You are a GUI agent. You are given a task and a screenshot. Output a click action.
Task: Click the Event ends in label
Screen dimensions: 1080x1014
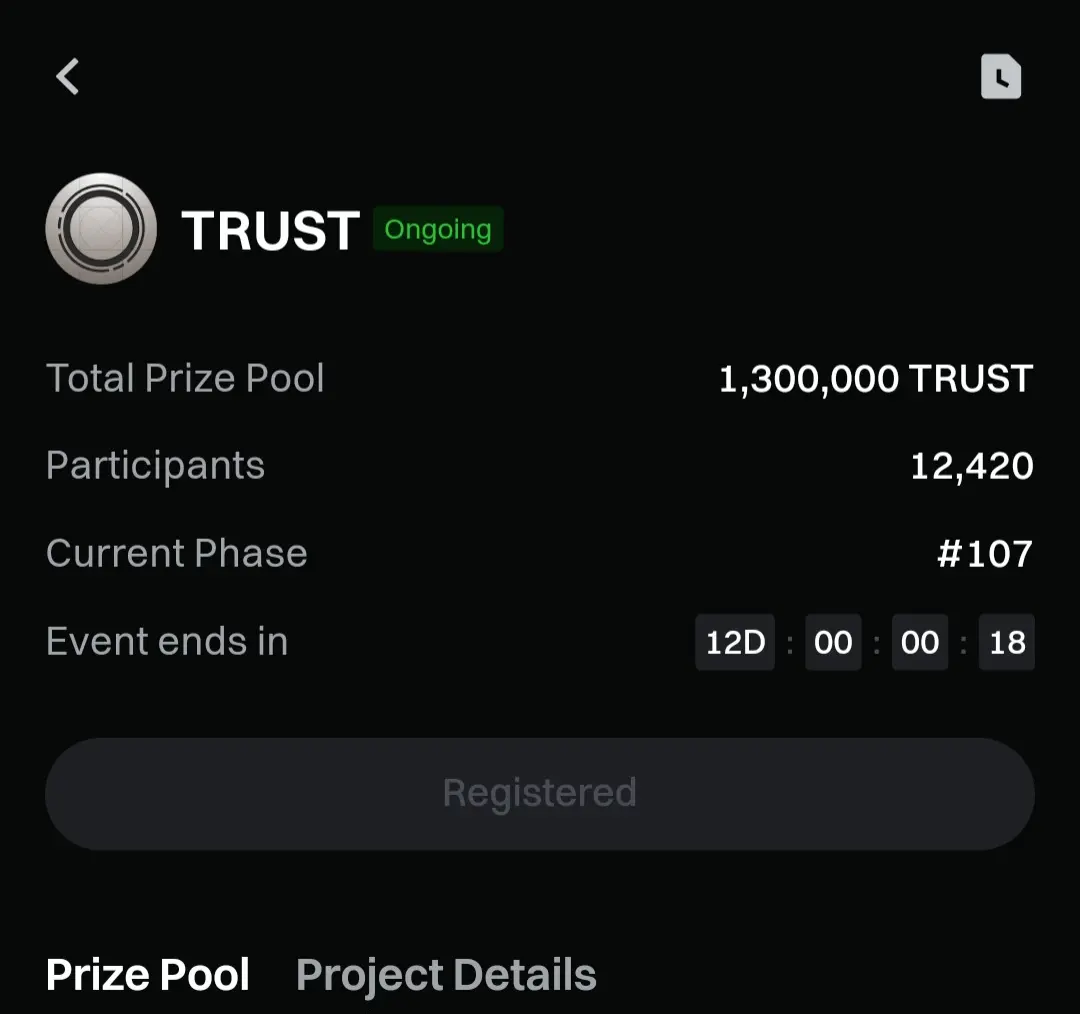click(x=167, y=641)
